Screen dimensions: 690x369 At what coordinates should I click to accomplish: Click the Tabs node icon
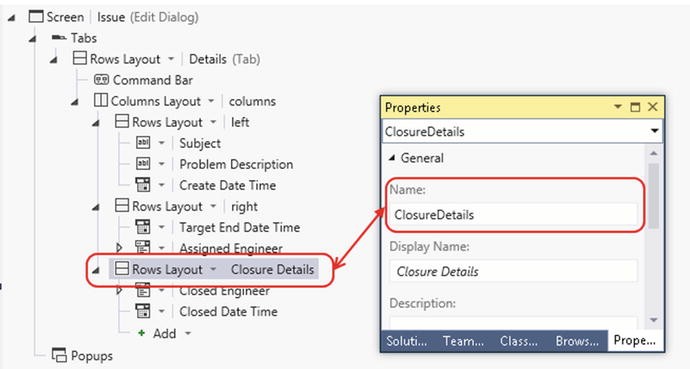tap(59, 37)
